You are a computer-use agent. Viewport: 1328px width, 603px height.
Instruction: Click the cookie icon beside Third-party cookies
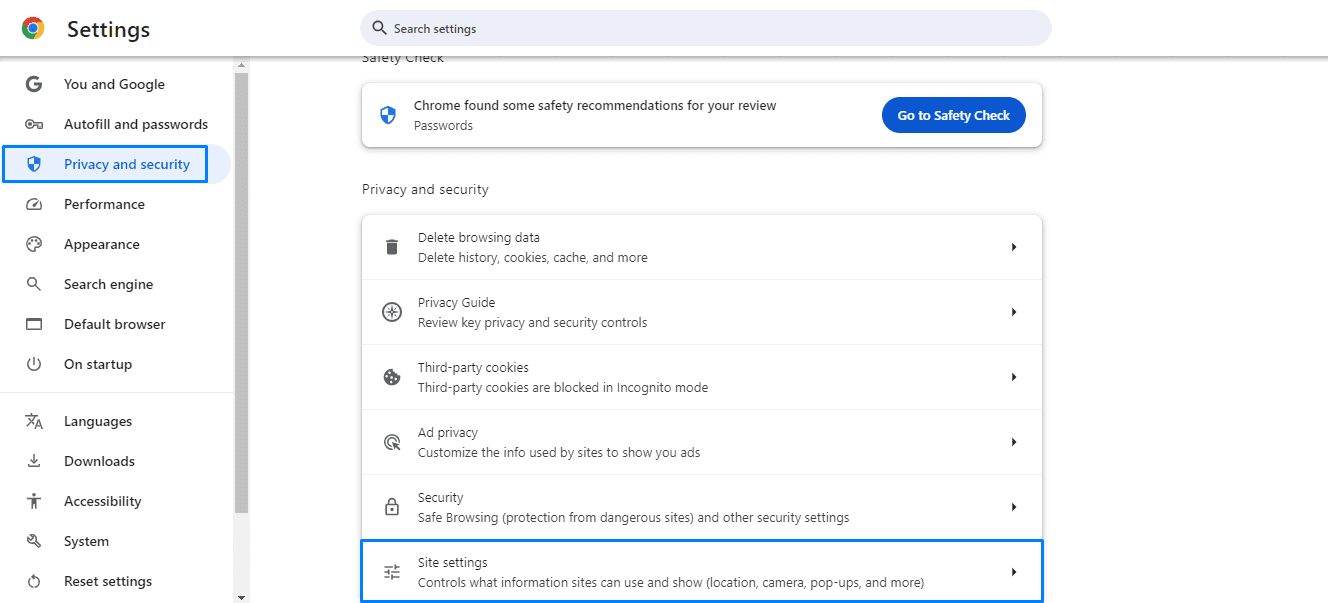[x=392, y=377]
